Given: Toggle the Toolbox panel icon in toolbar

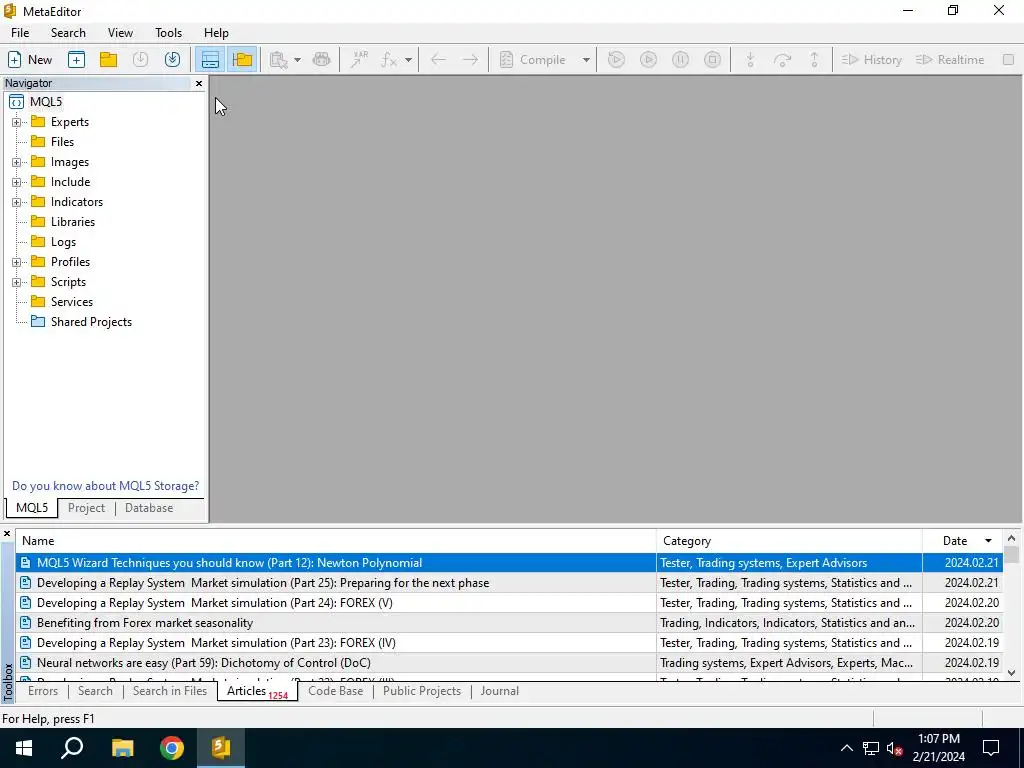Looking at the screenshot, I should (x=210, y=59).
